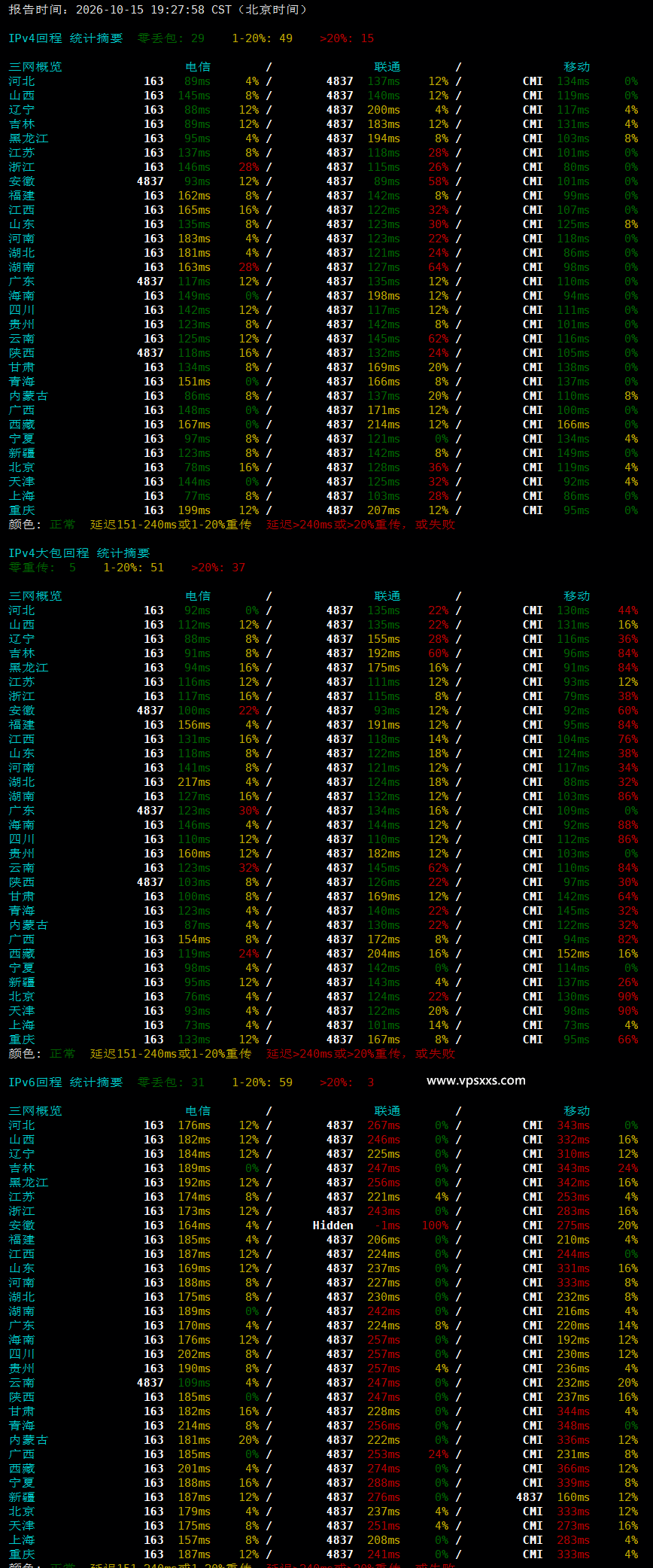This screenshot has width=653, height=1568.
Task: Select the IPv4回程 统计摘要 heading
Action: coord(65,38)
